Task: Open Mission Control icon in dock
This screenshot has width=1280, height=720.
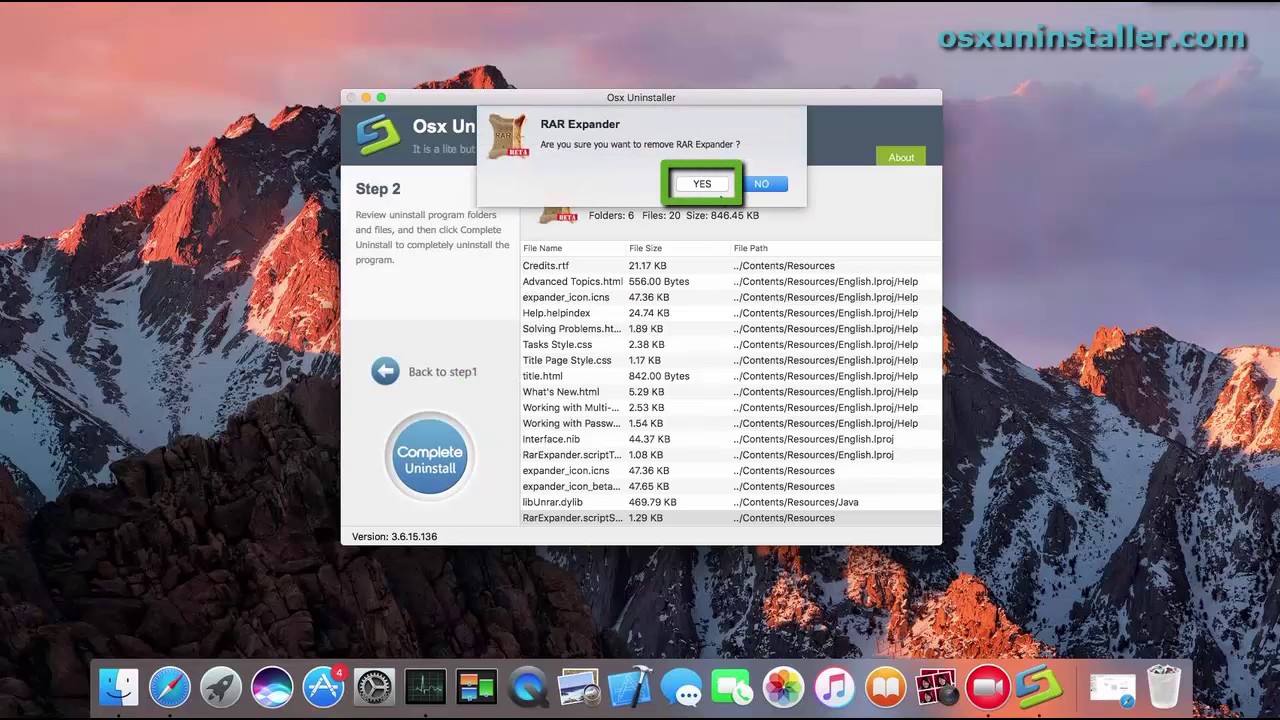Action: pyautogui.click(x=477, y=688)
